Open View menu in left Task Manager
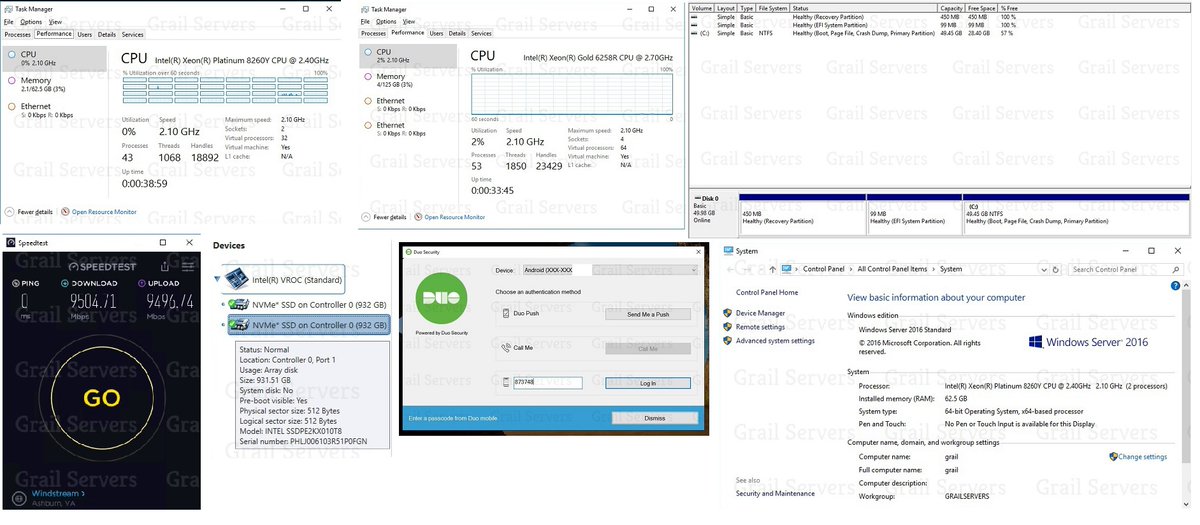This screenshot has height=525, width=1200. [55, 21]
